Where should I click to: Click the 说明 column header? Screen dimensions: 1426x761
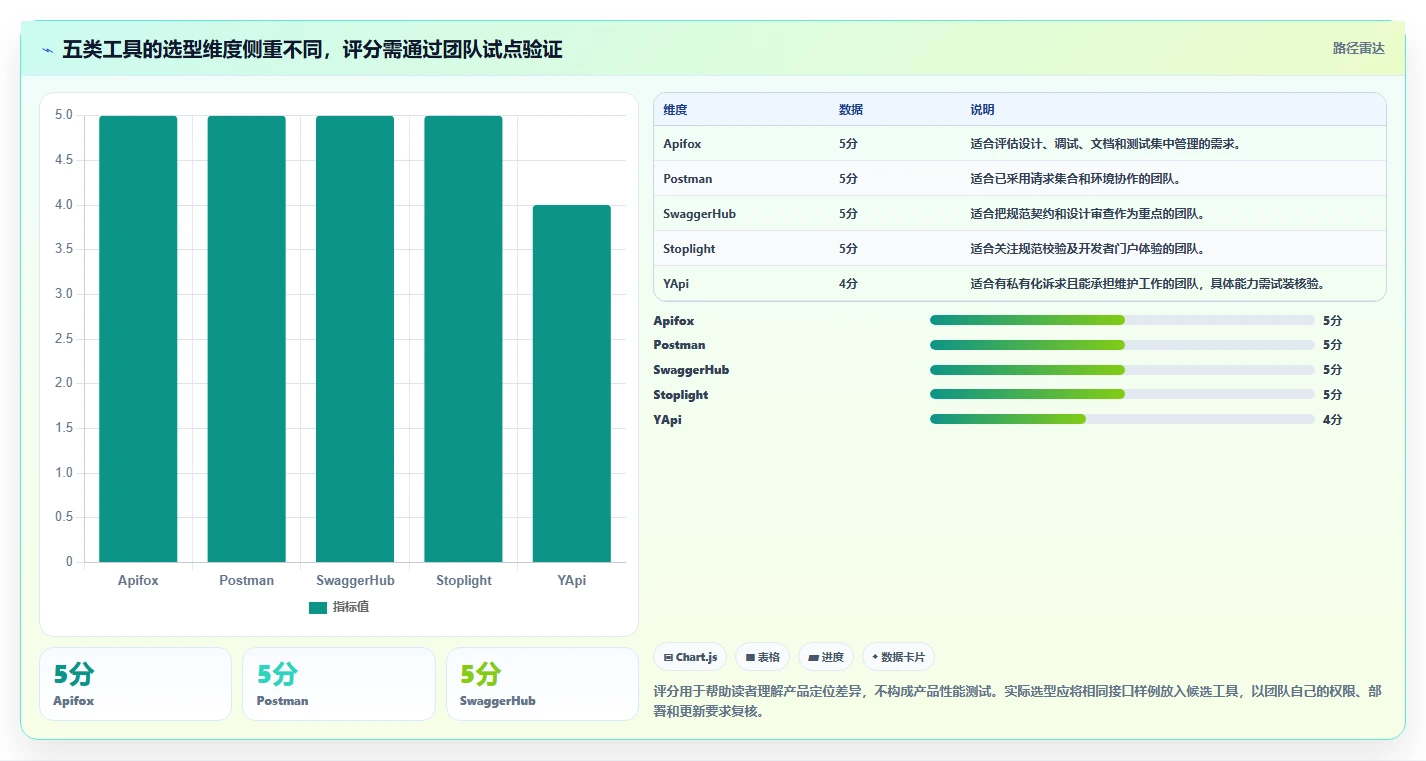(x=982, y=110)
